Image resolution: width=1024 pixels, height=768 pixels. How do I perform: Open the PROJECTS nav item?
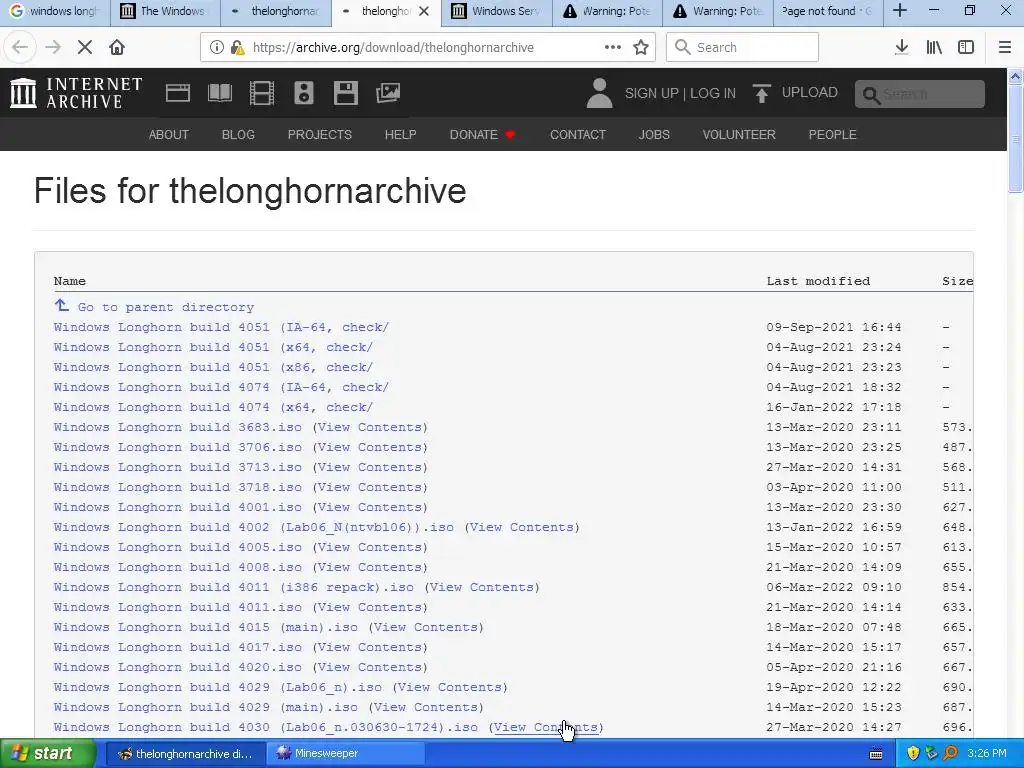319,135
